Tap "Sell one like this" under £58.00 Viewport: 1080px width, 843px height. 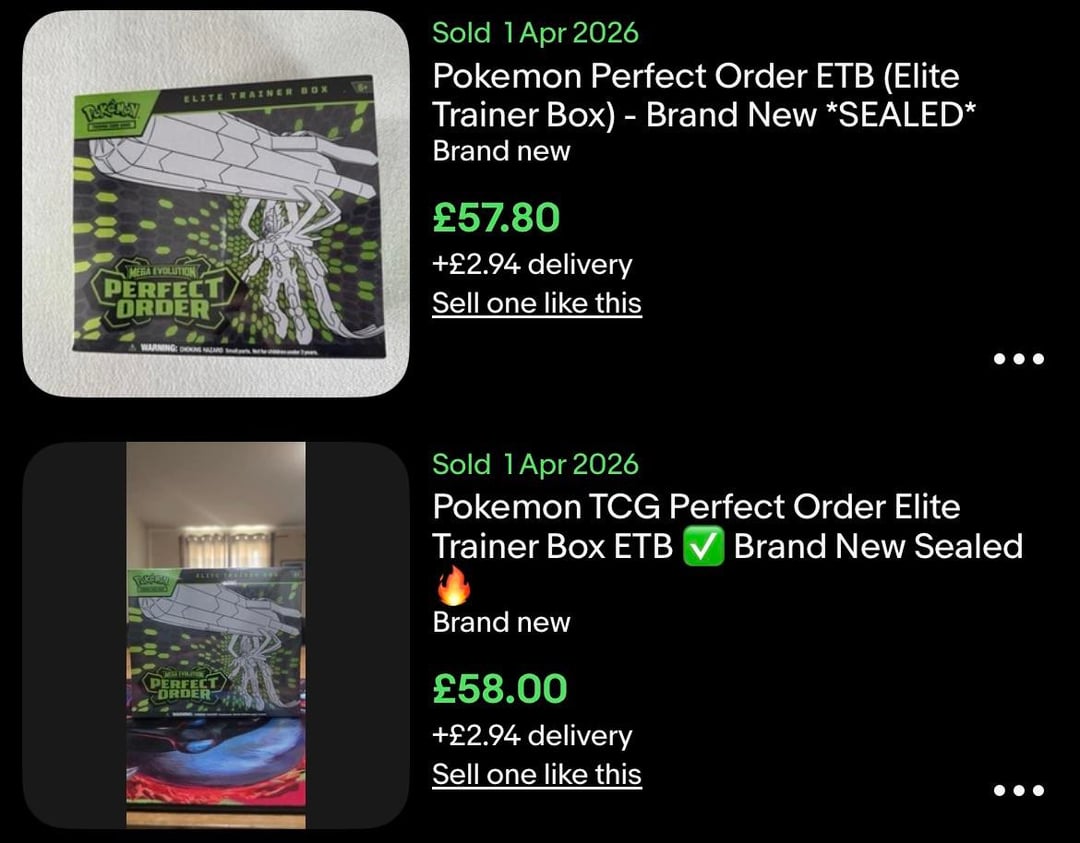point(537,774)
